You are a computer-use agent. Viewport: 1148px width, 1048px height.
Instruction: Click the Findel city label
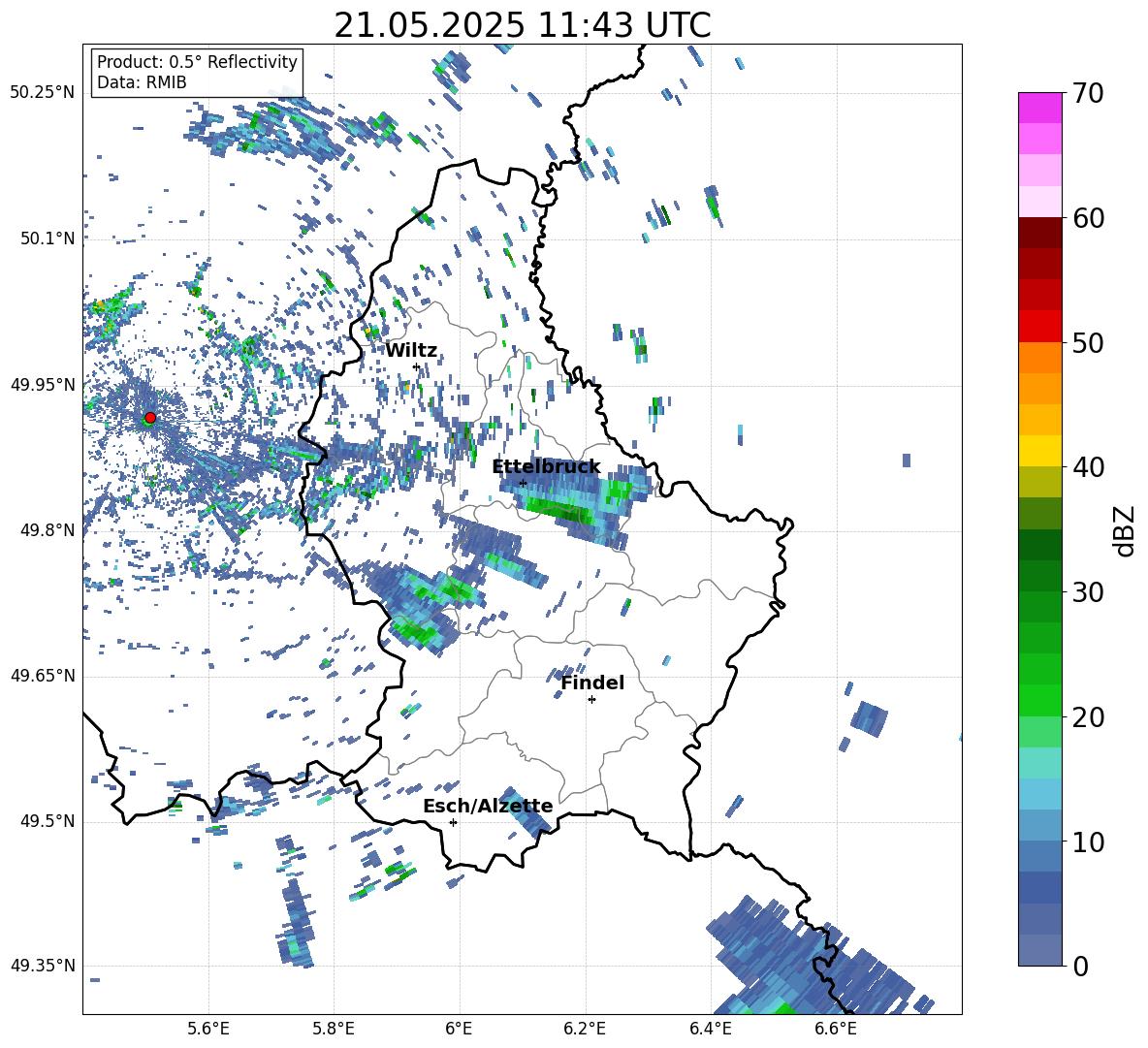point(592,683)
